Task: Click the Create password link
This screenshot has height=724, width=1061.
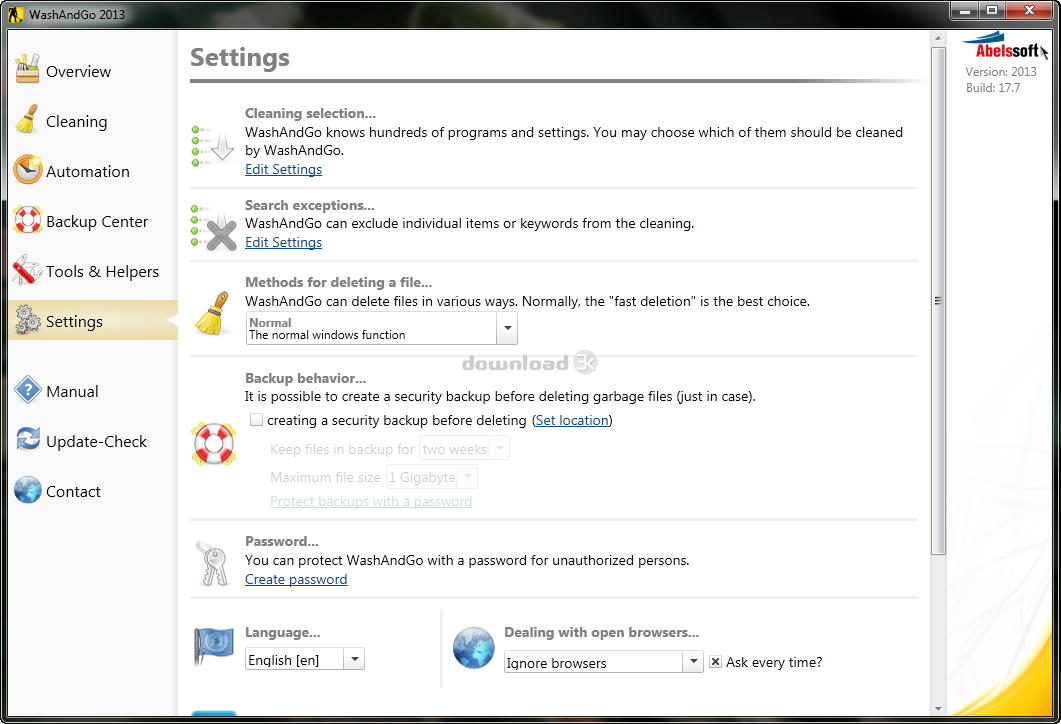Action: click(296, 579)
